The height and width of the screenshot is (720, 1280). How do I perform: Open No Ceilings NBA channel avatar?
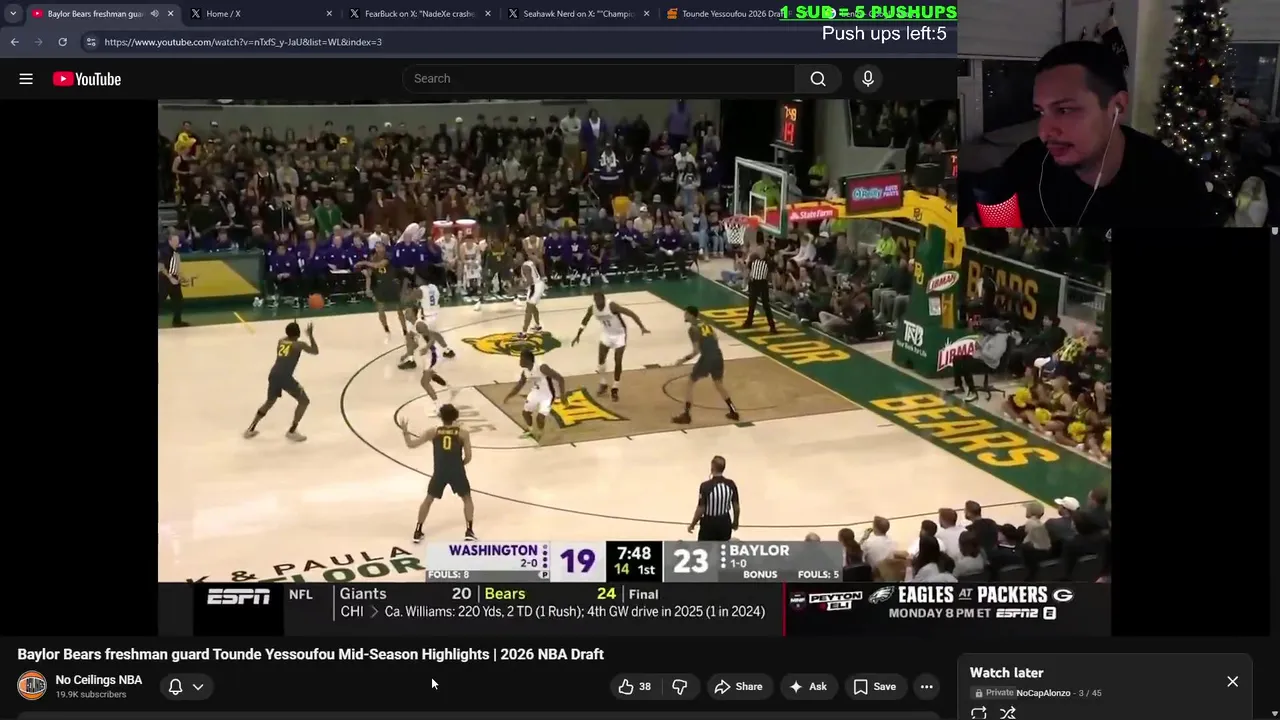click(32, 686)
